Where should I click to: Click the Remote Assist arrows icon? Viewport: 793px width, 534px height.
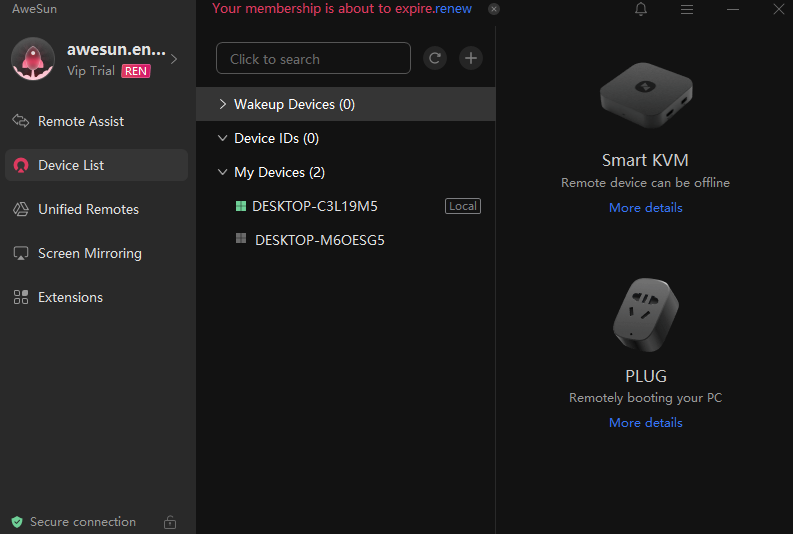click(x=21, y=121)
